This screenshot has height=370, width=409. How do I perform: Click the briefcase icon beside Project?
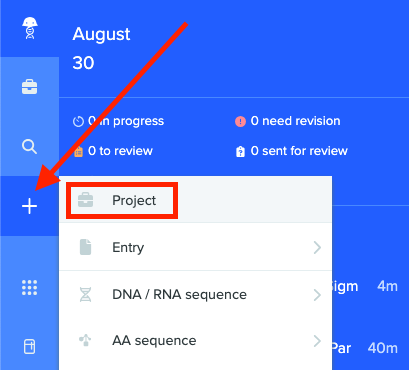86,201
